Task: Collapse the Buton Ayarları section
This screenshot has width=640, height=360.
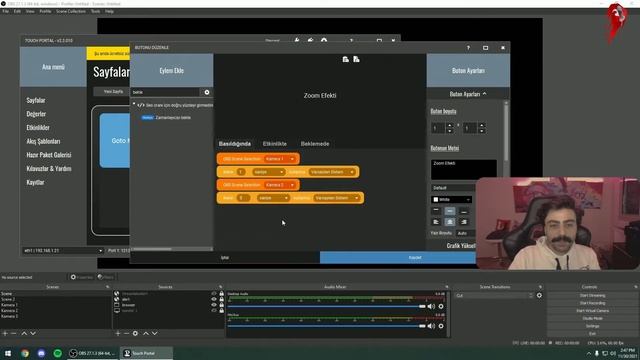Action: tap(468, 94)
